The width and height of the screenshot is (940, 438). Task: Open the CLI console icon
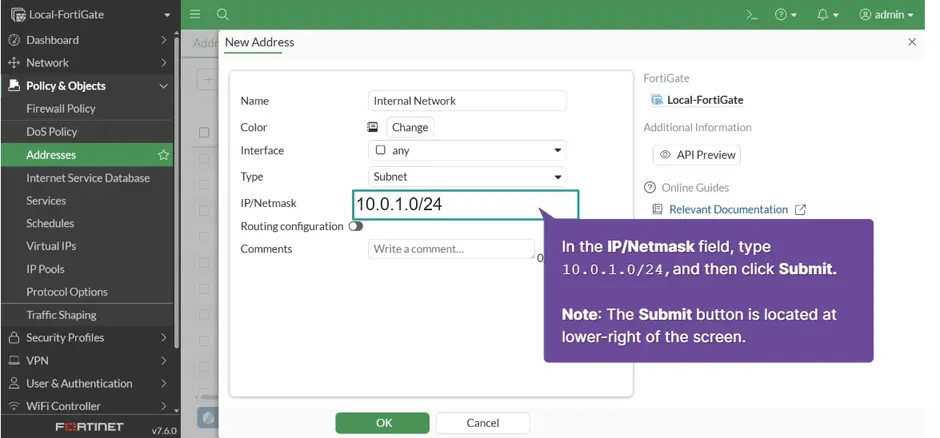coord(752,15)
